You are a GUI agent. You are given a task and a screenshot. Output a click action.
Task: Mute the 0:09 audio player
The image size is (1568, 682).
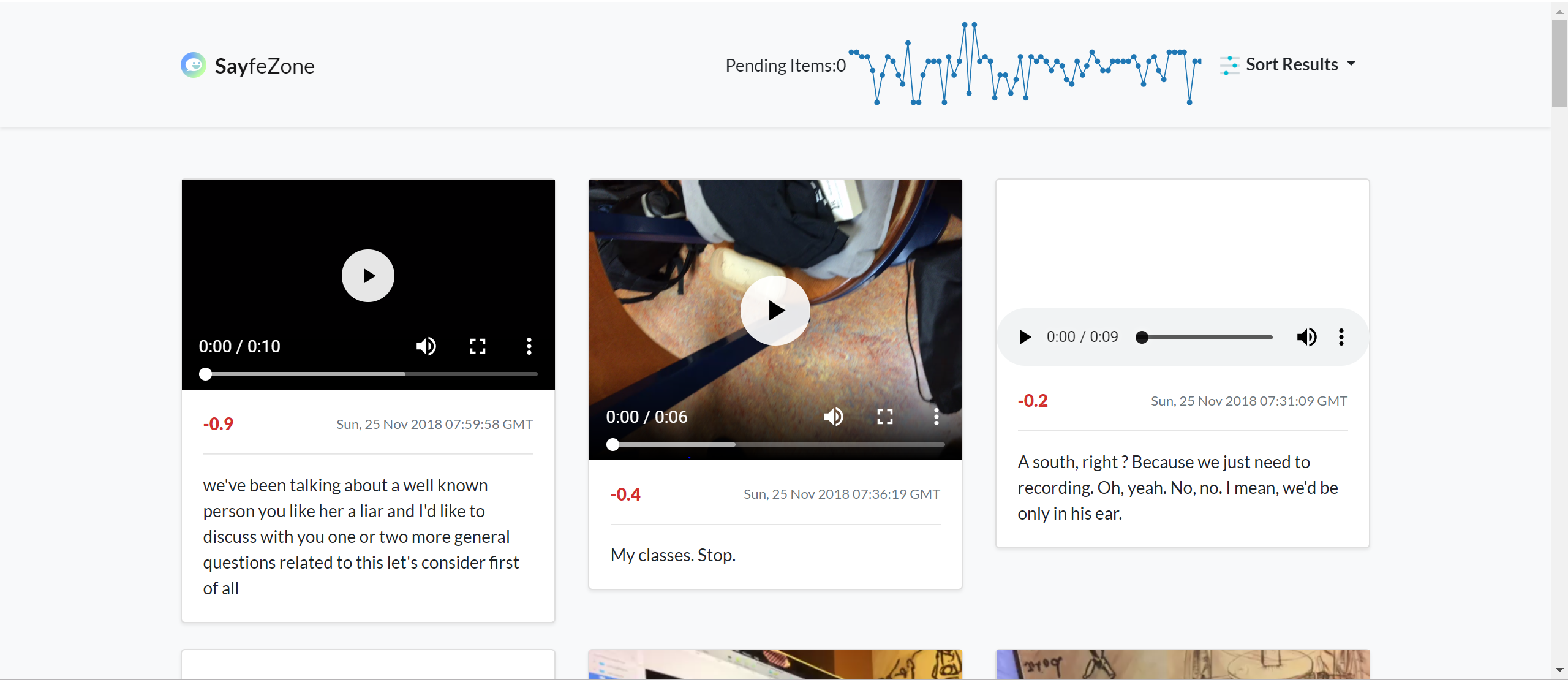1306,337
